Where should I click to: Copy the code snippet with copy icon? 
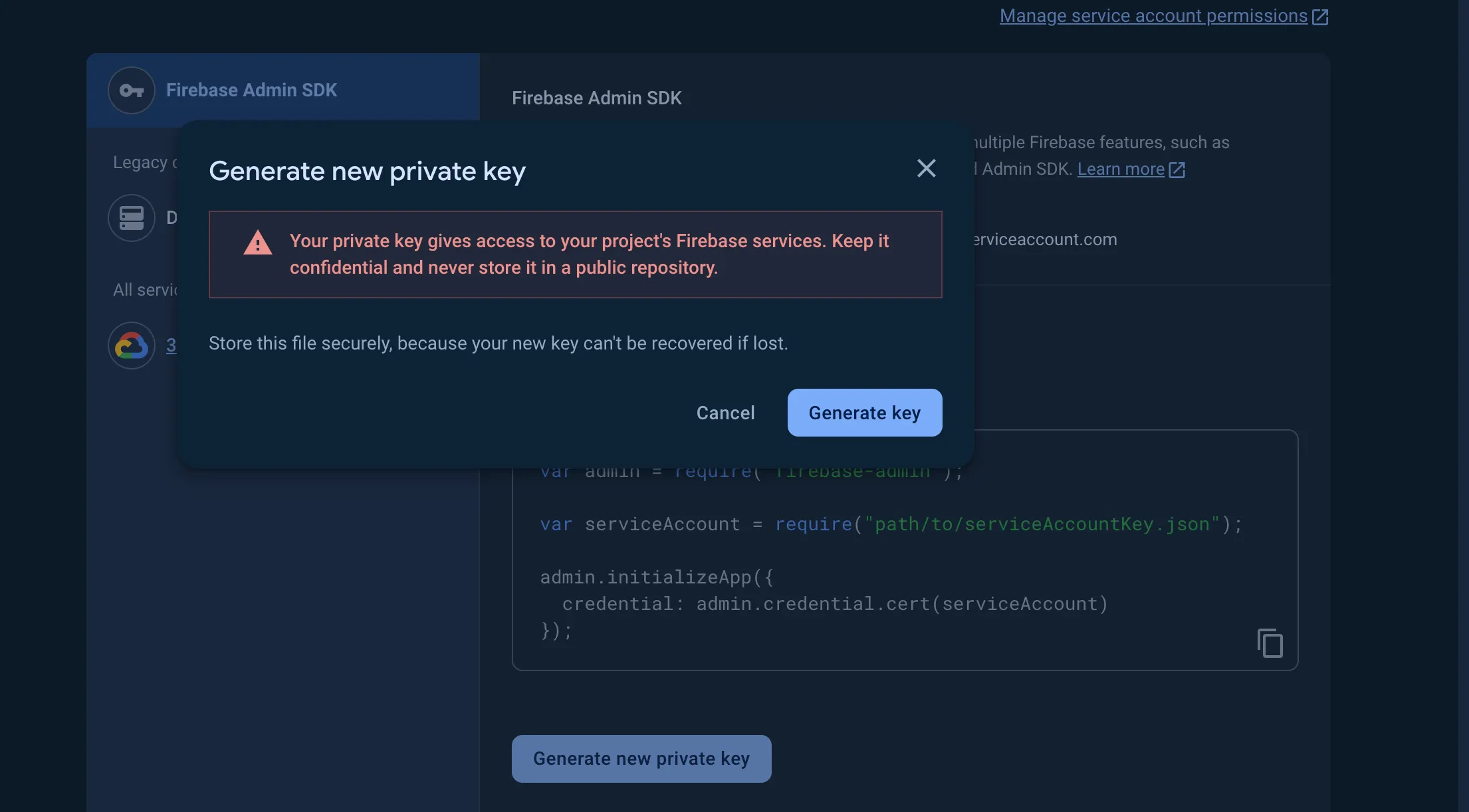(x=1270, y=643)
